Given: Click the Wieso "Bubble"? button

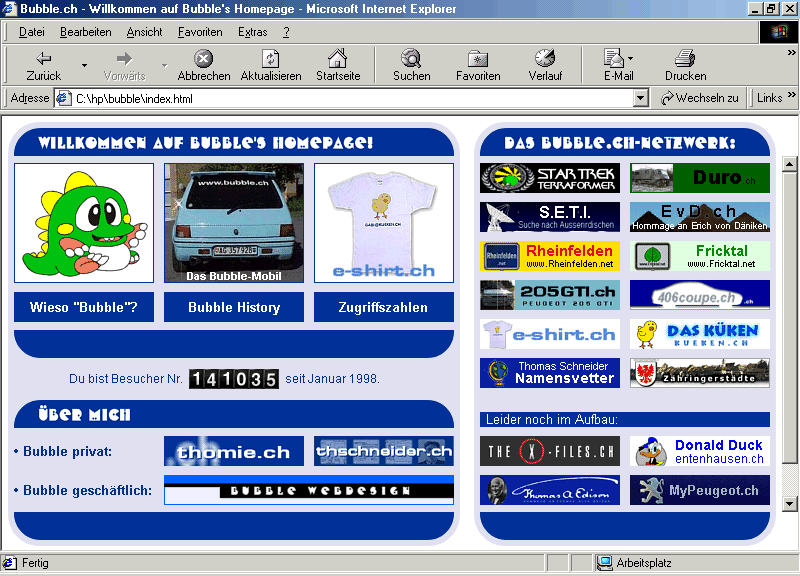Looking at the screenshot, I should [x=84, y=308].
